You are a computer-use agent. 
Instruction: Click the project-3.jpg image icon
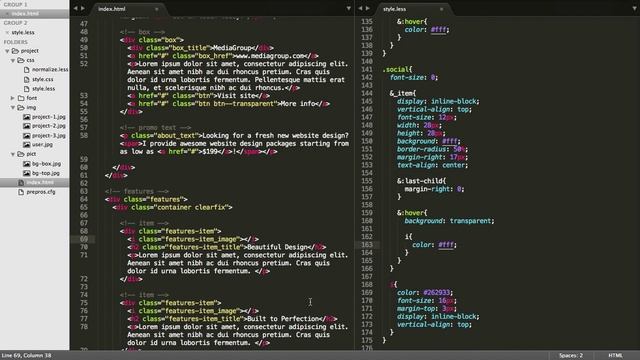click(x=27, y=136)
